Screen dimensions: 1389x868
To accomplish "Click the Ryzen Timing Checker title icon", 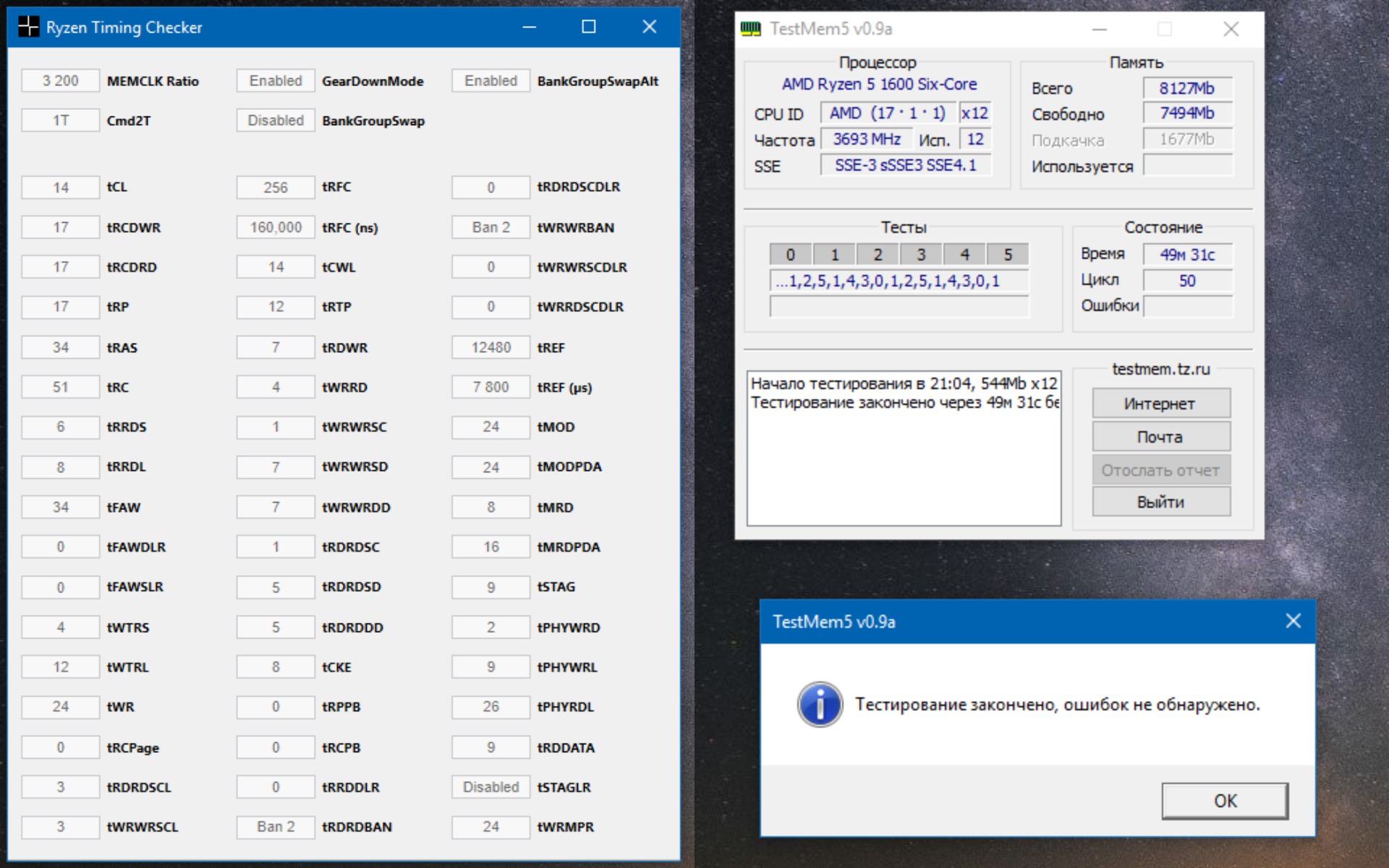I will point(29,27).
